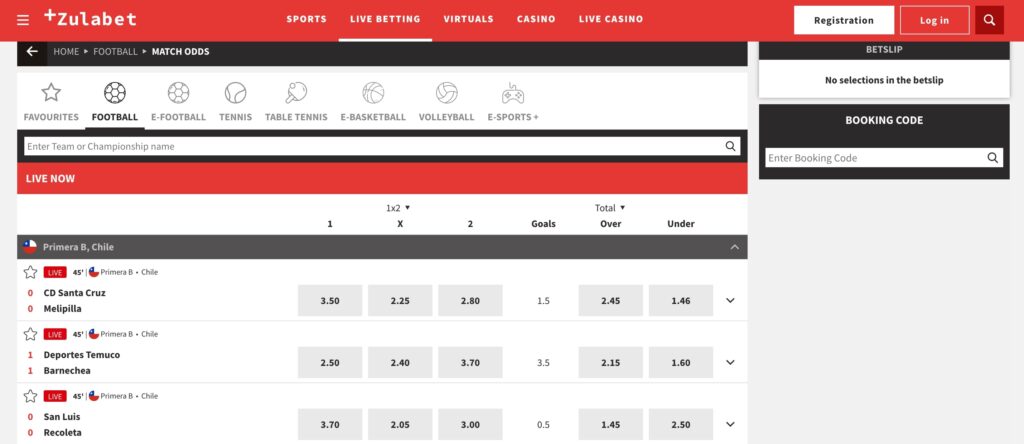Select Over 2.45 for Santa Cruz match
The width and height of the screenshot is (1024, 444).
pos(611,300)
